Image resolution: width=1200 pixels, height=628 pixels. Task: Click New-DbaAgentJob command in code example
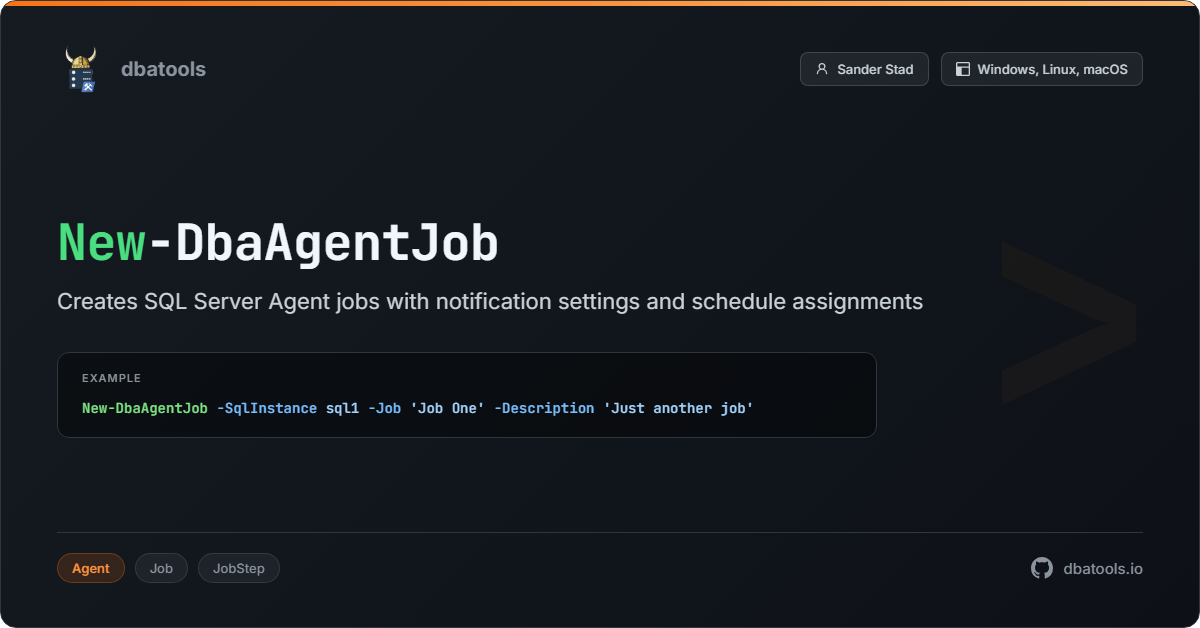145,408
